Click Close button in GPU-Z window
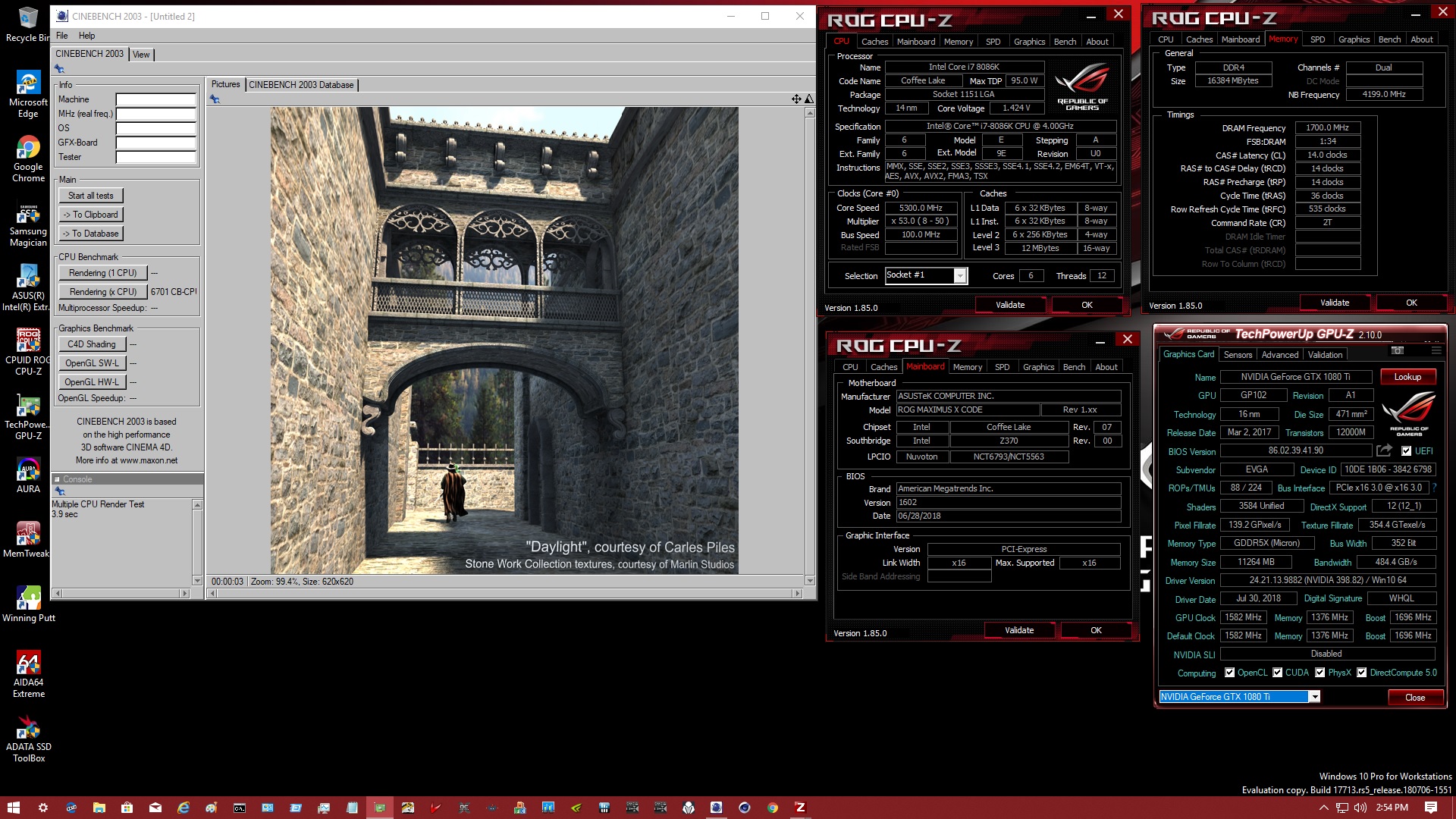 point(1415,698)
